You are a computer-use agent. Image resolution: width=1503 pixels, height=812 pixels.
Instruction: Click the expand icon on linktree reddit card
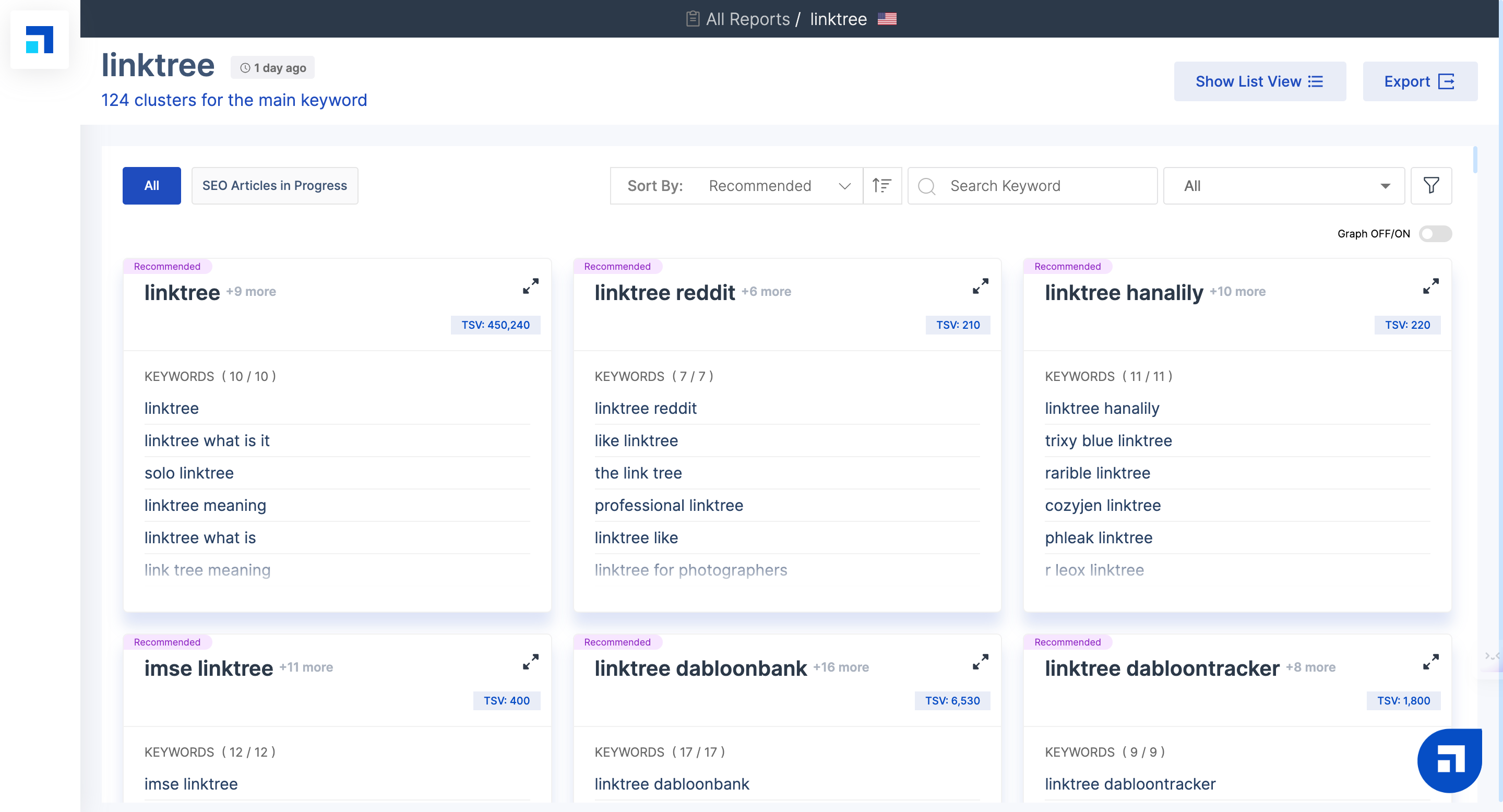tap(980, 287)
